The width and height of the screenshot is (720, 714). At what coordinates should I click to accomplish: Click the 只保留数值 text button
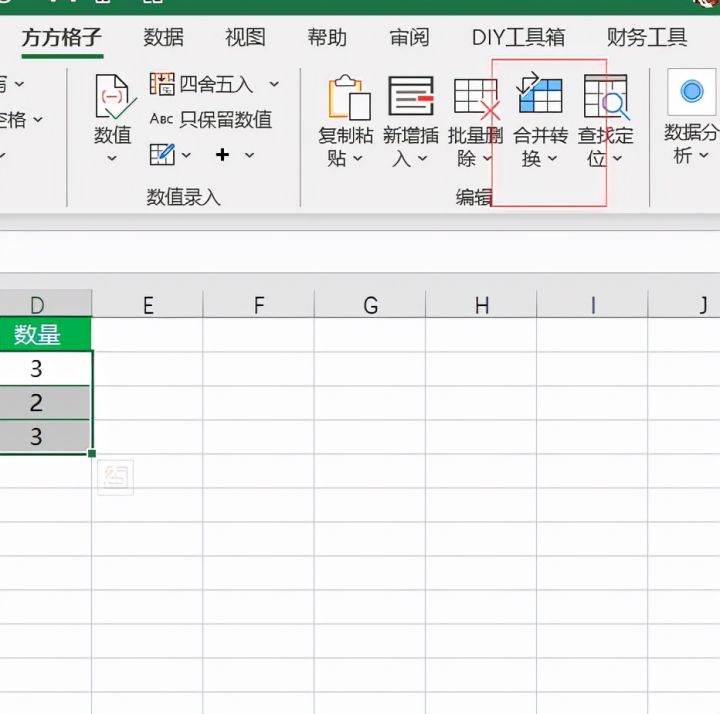(226, 119)
